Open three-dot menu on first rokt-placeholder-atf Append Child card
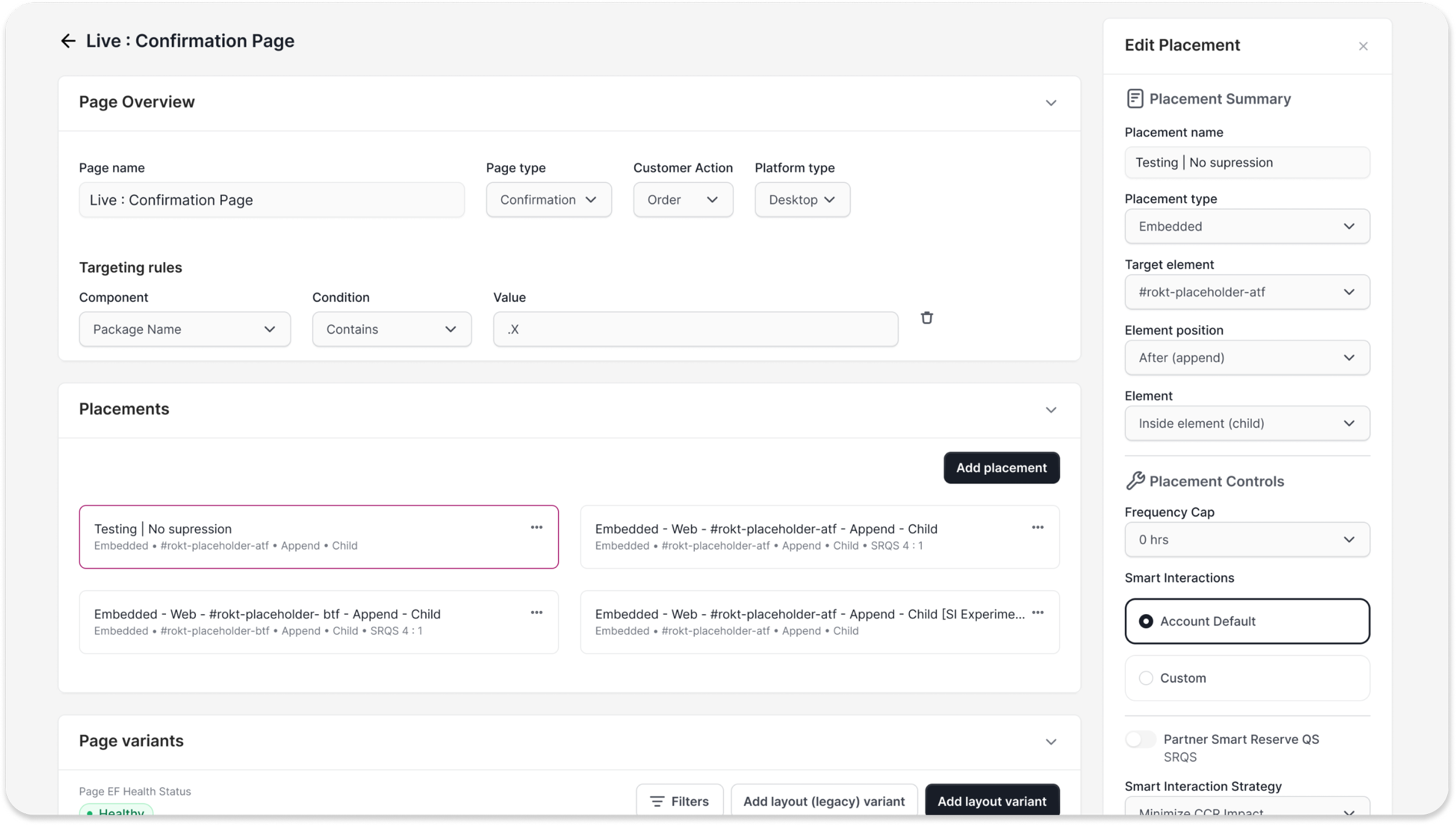Screen dimensions: 1456x825 pyautogui.click(x=1037, y=527)
